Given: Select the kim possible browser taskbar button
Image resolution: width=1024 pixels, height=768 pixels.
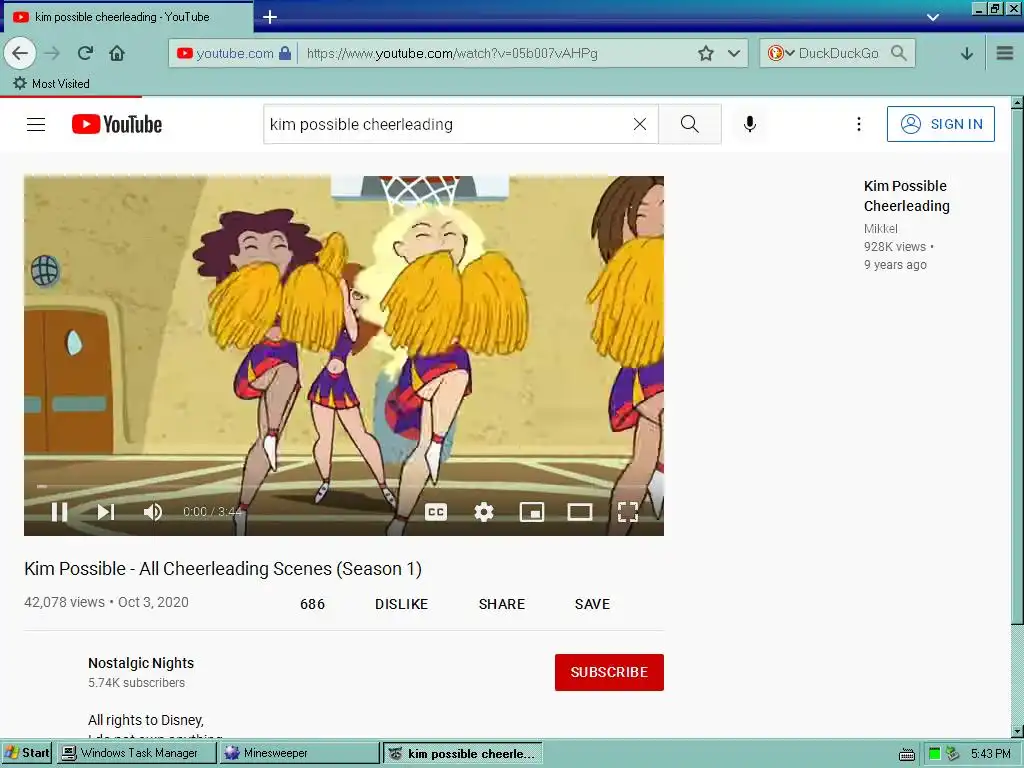Looking at the screenshot, I should (x=462, y=753).
